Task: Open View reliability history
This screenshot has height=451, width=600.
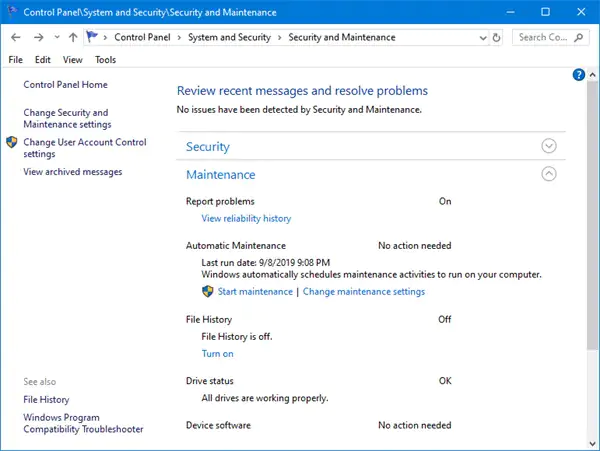Action: coord(246,218)
